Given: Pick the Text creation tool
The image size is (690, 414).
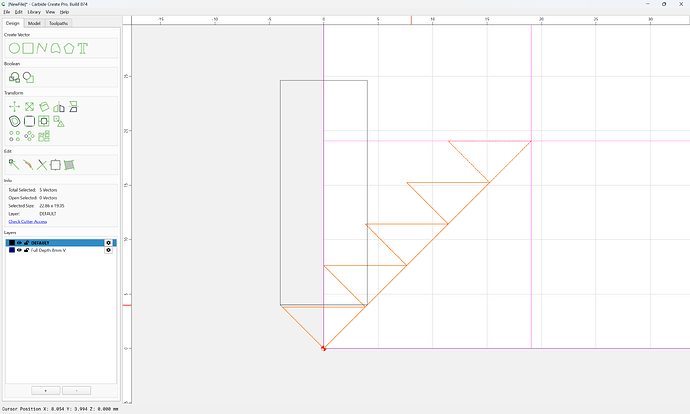Looking at the screenshot, I should click(x=83, y=48).
